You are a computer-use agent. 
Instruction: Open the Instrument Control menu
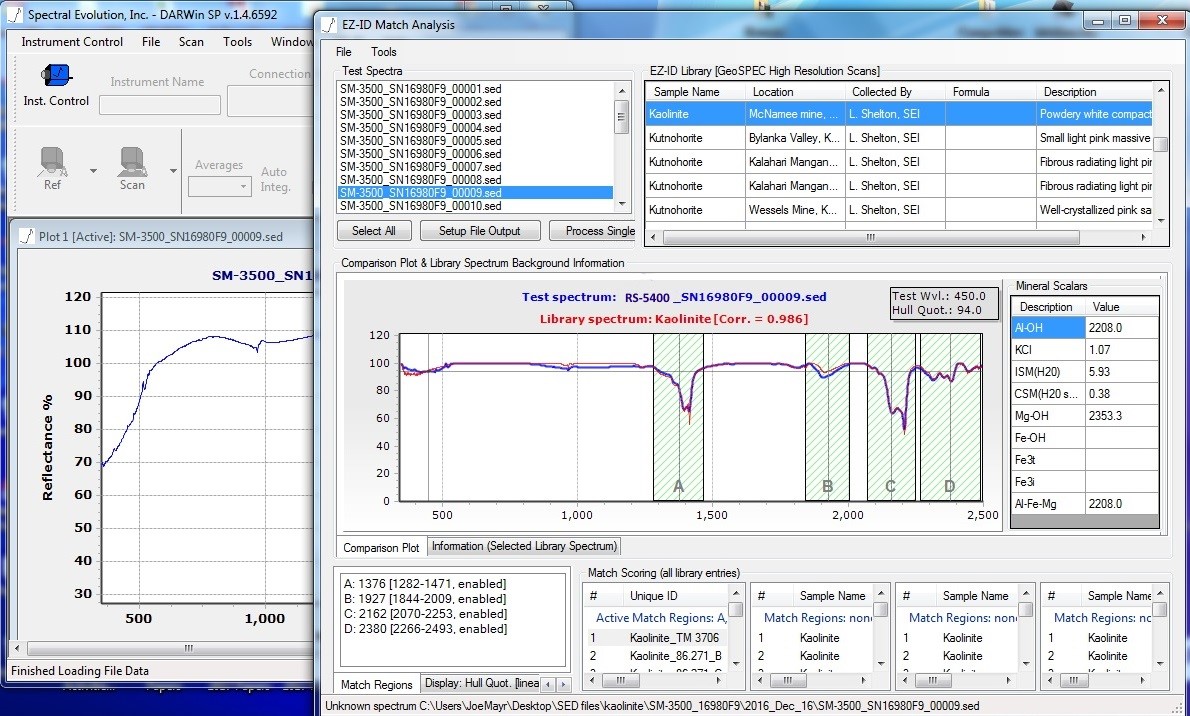pos(72,42)
